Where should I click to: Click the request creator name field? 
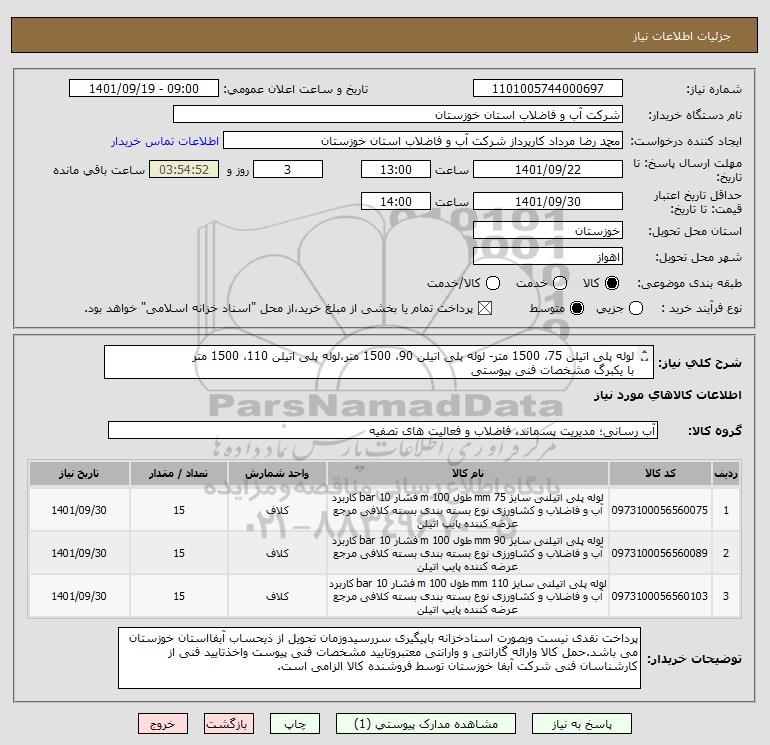[x=423, y=141]
